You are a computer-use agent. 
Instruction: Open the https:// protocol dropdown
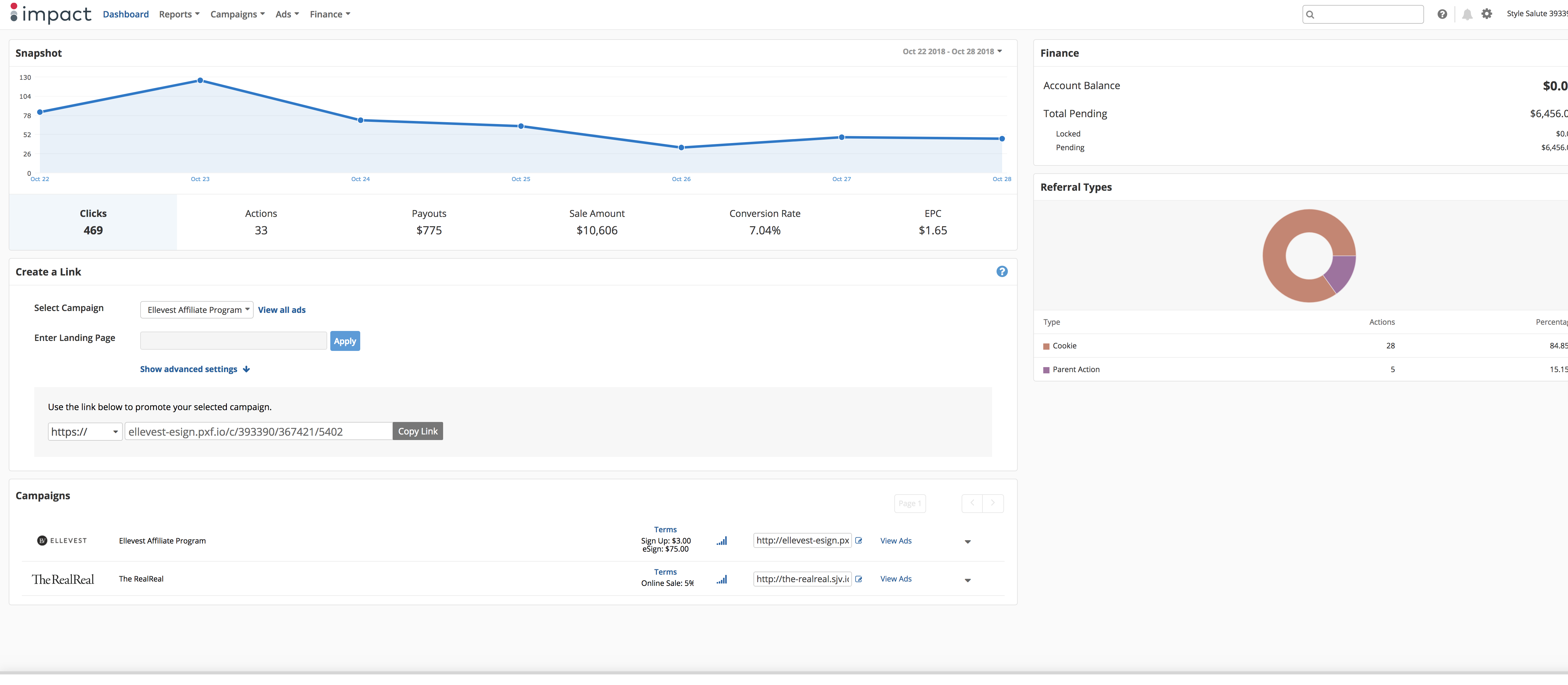tap(85, 432)
